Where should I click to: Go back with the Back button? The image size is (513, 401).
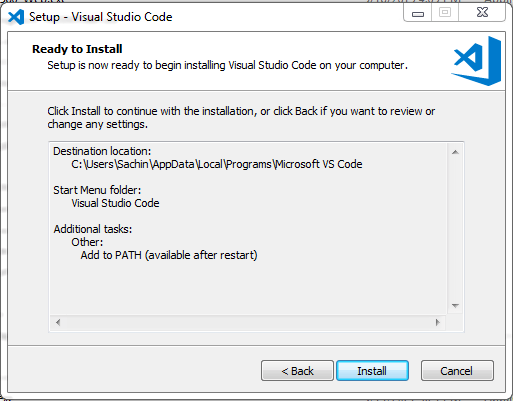(x=297, y=370)
